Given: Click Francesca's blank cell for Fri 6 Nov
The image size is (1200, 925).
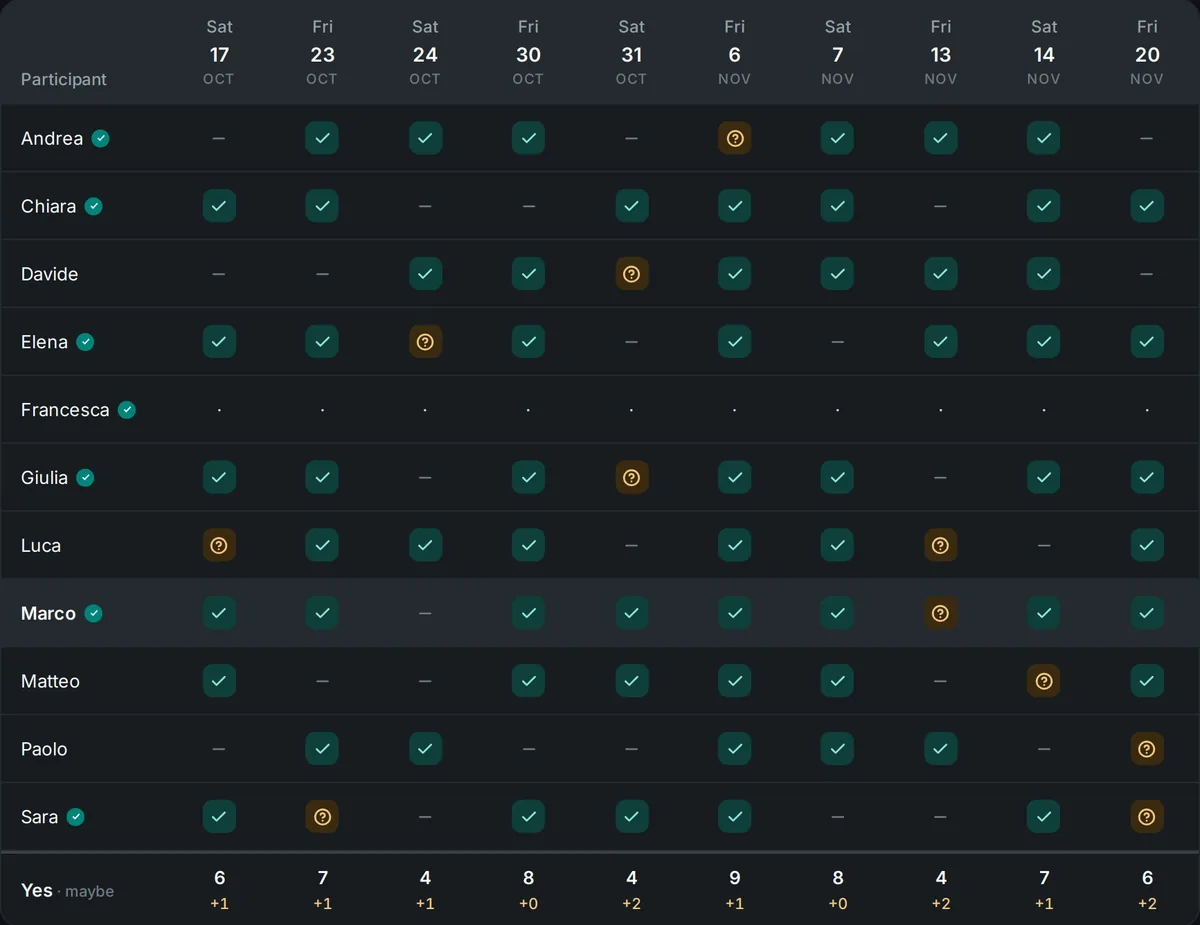Looking at the screenshot, I should coord(735,410).
